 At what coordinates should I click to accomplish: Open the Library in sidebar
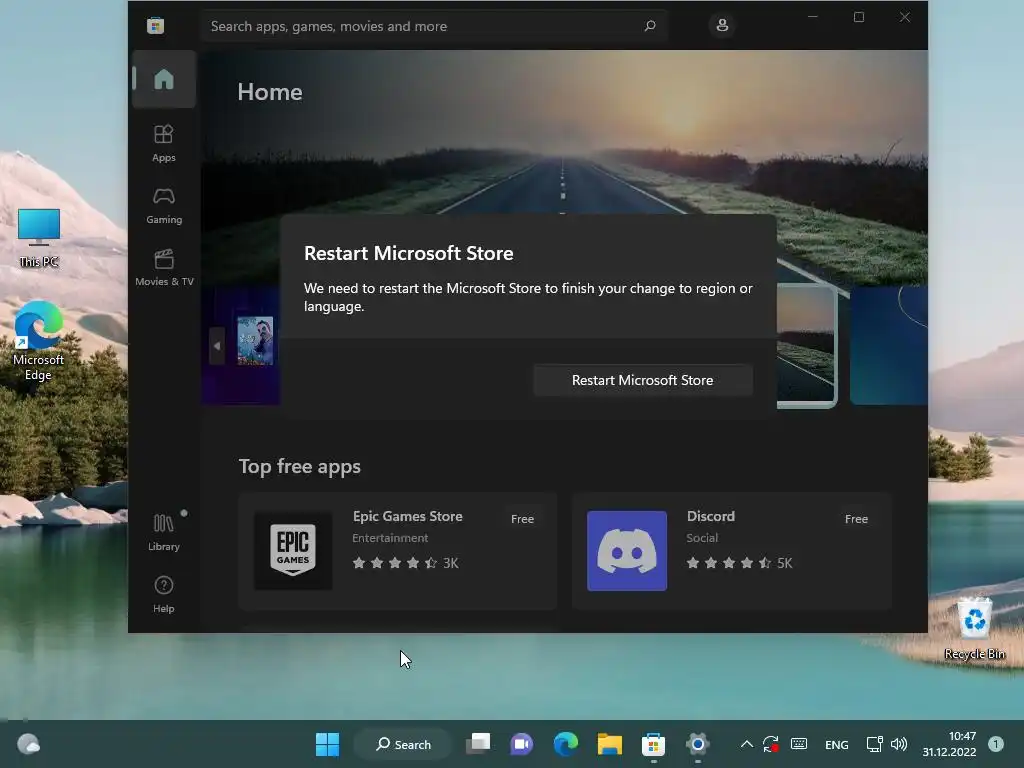[x=164, y=532]
